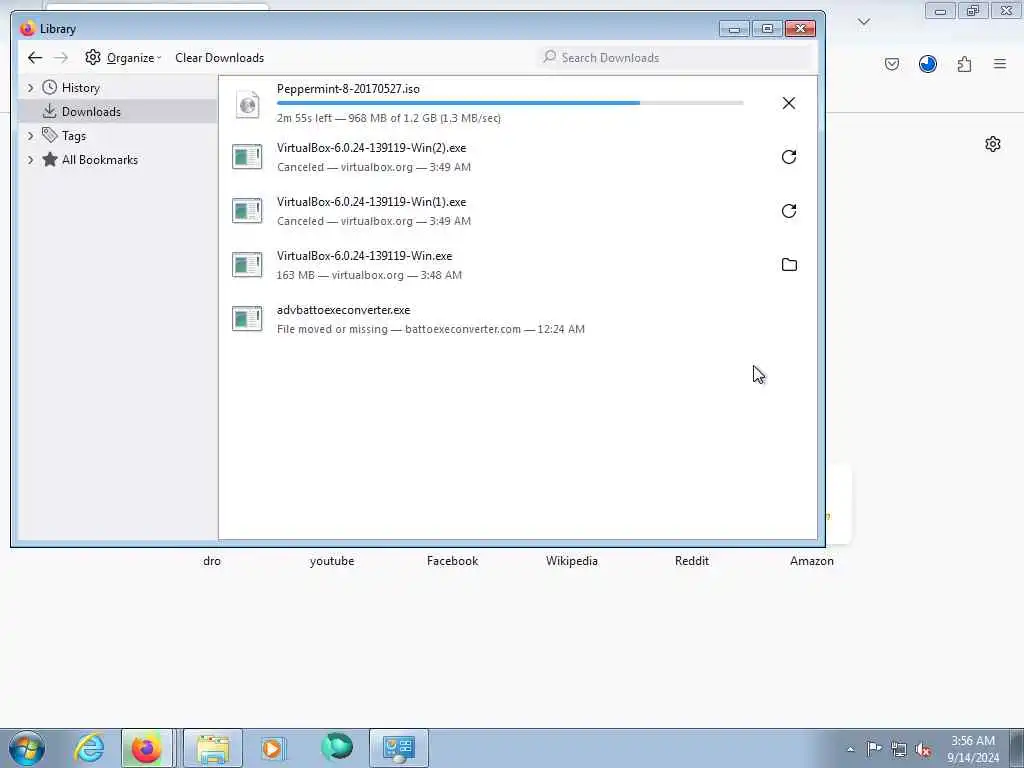Switch to Firefox in the taskbar

(x=147, y=748)
